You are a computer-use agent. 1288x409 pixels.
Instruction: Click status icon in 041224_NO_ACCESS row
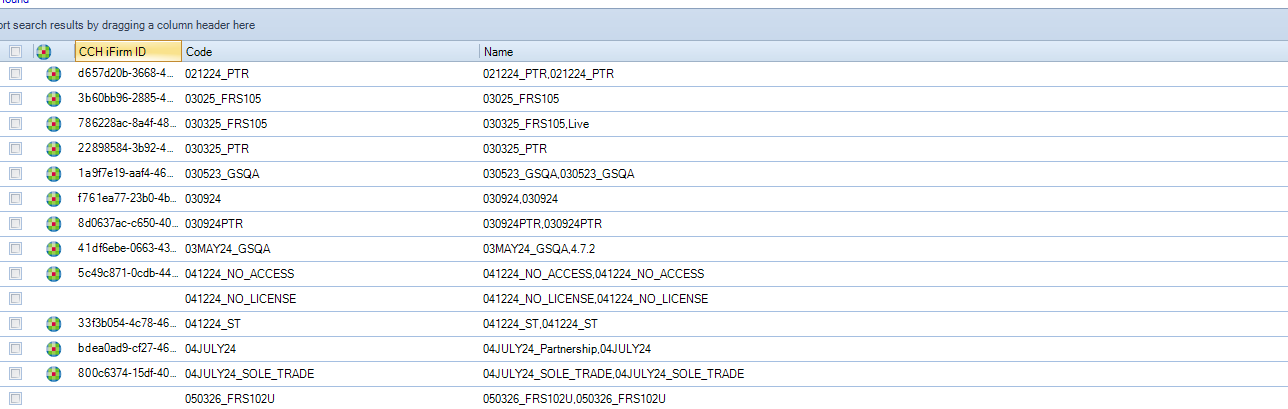pyautogui.click(x=53, y=274)
